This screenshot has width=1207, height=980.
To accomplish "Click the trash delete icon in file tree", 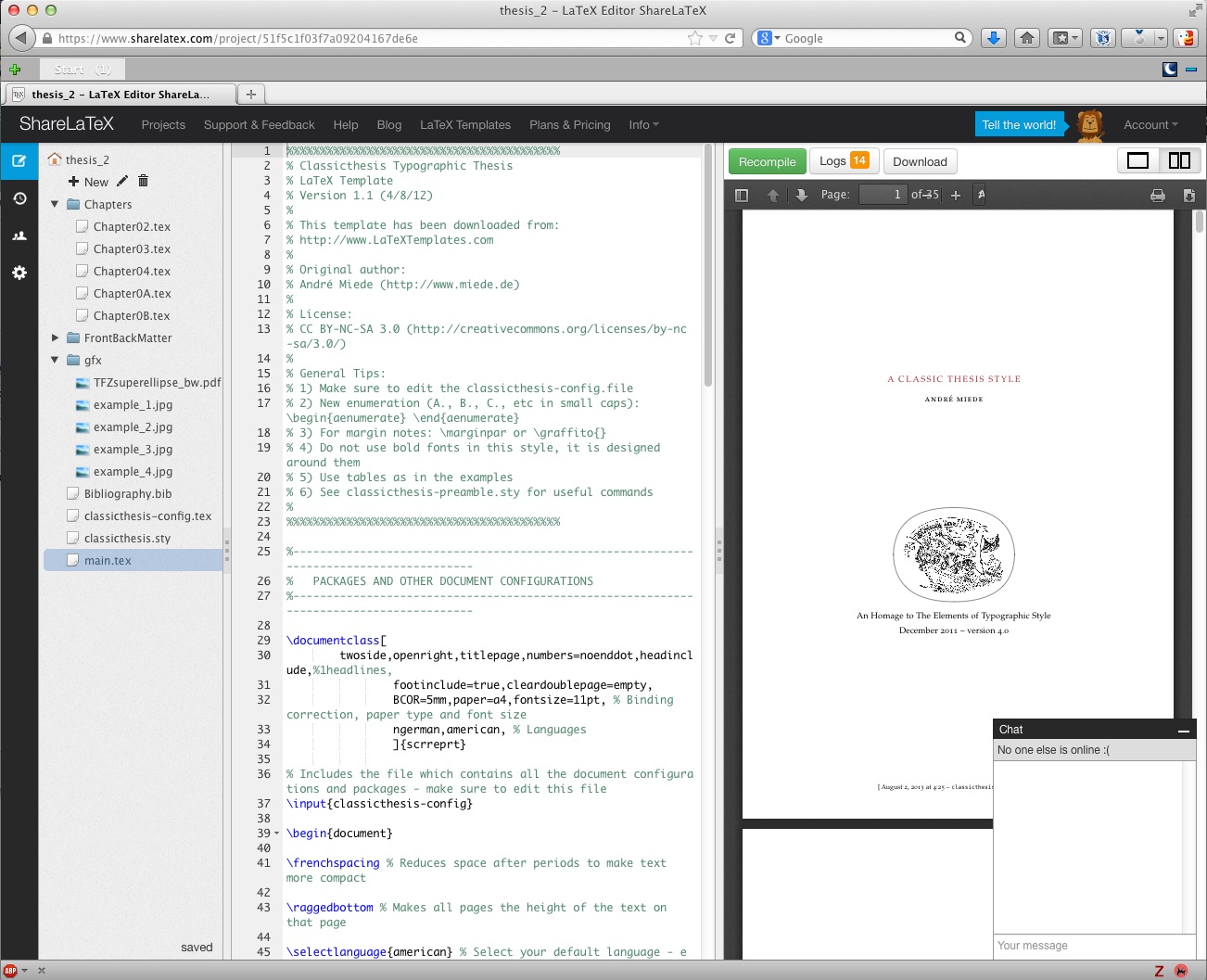I will (x=143, y=182).
